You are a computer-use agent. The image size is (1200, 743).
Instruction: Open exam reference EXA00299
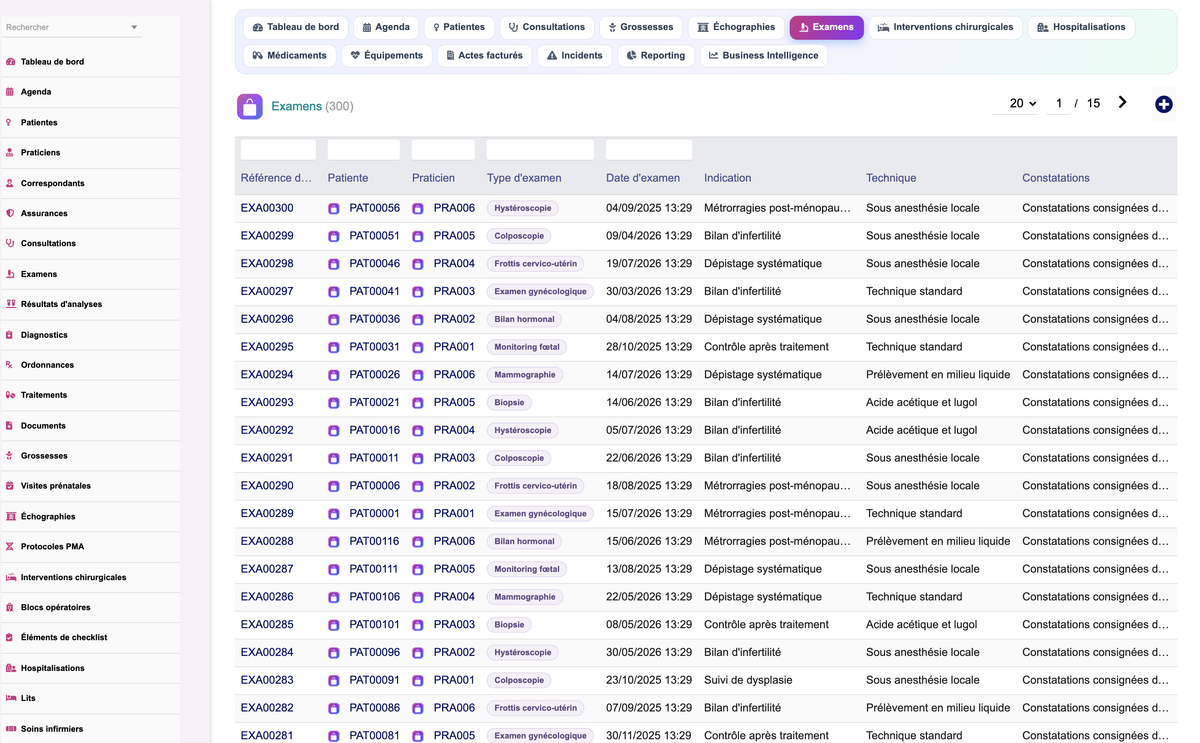(x=267, y=236)
